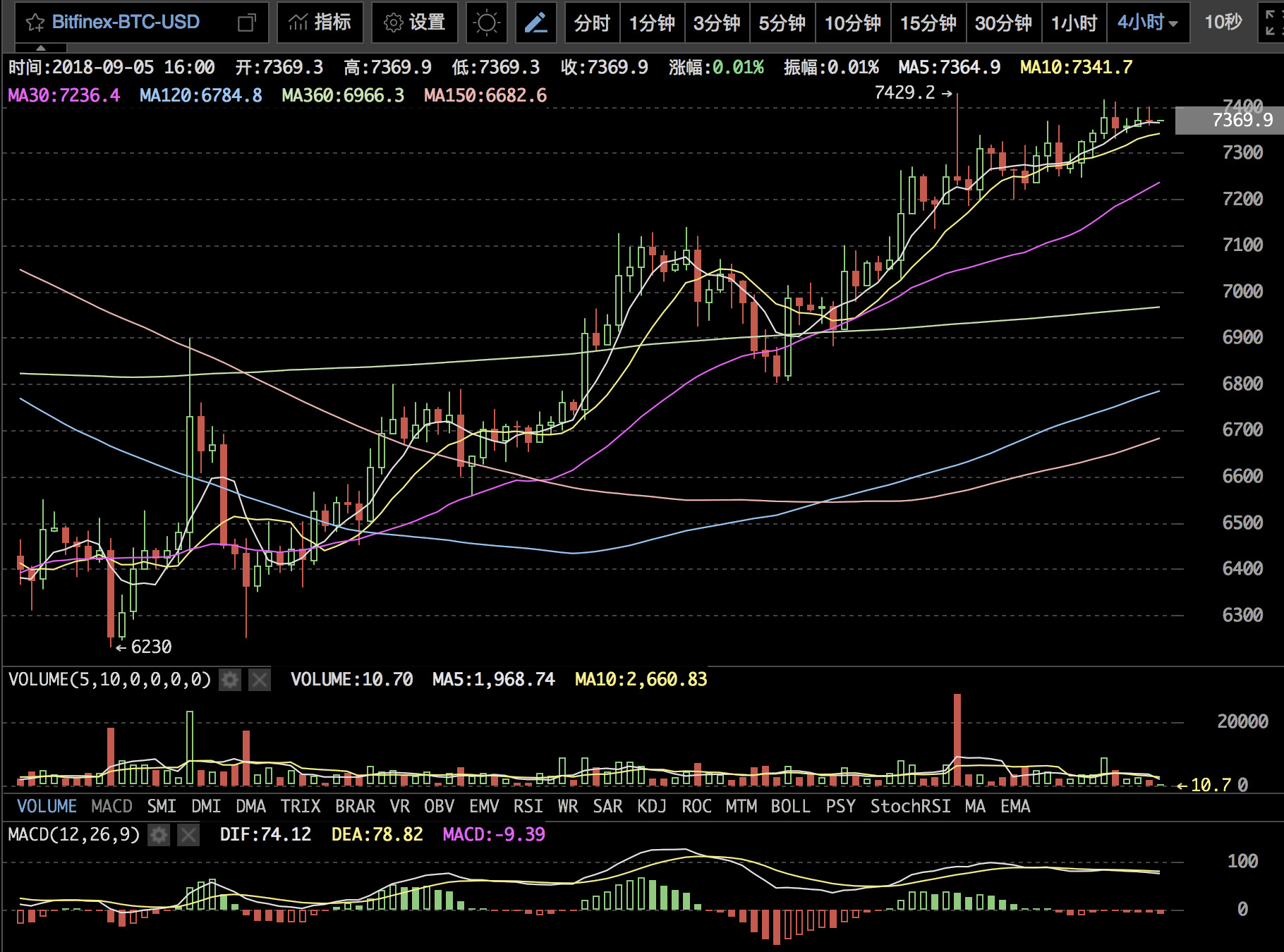The width and height of the screenshot is (1284, 952).
Task: Click the MA150:6682.6 legend label
Action: 485,95
